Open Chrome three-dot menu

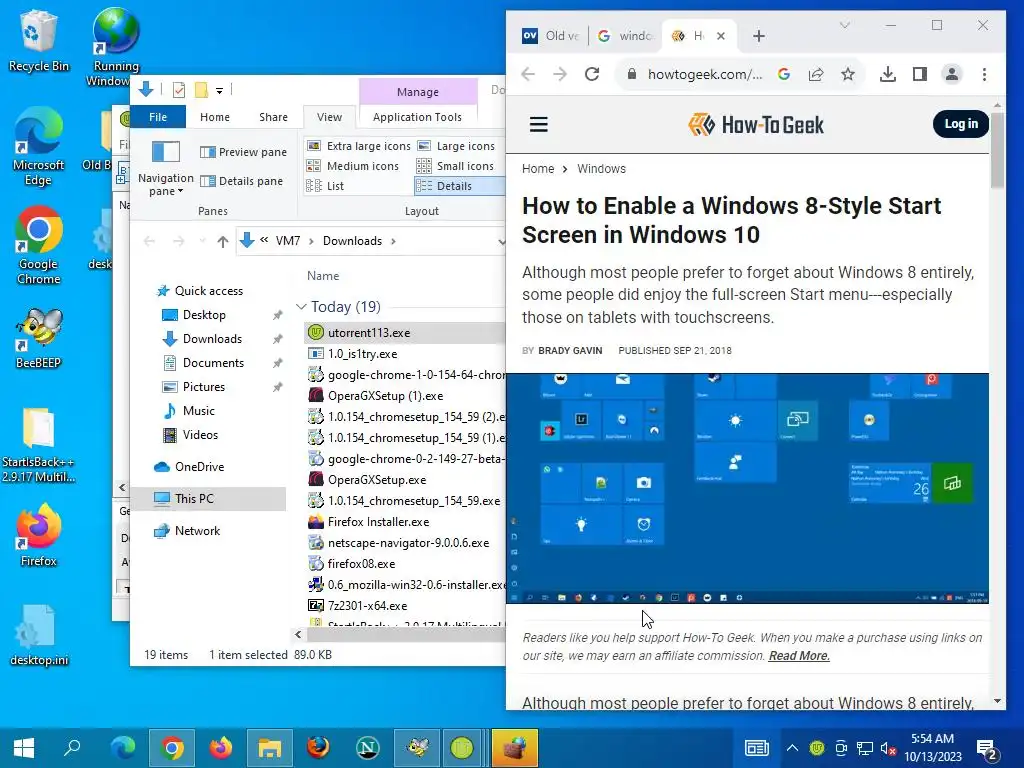(x=984, y=74)
